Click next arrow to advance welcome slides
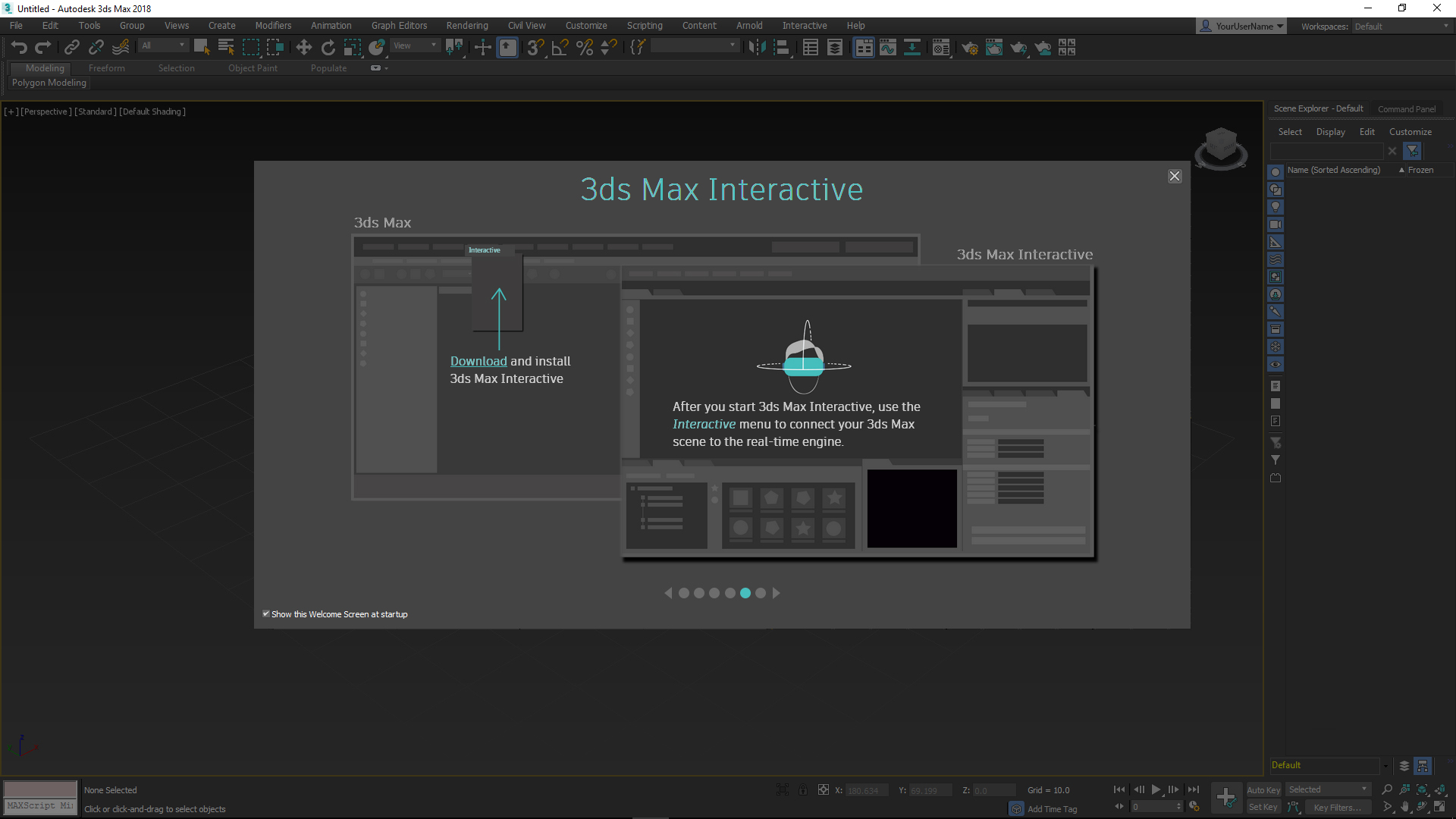The height and width of the screenshot is (819, 1456). (x=776, y=592)
